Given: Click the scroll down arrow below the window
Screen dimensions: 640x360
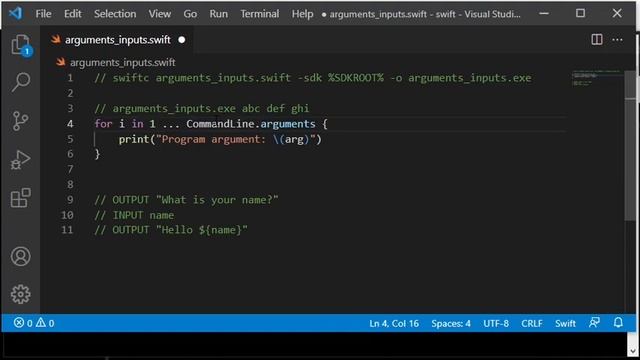Looking at the screenshot, I should click(x=633, y=351).
